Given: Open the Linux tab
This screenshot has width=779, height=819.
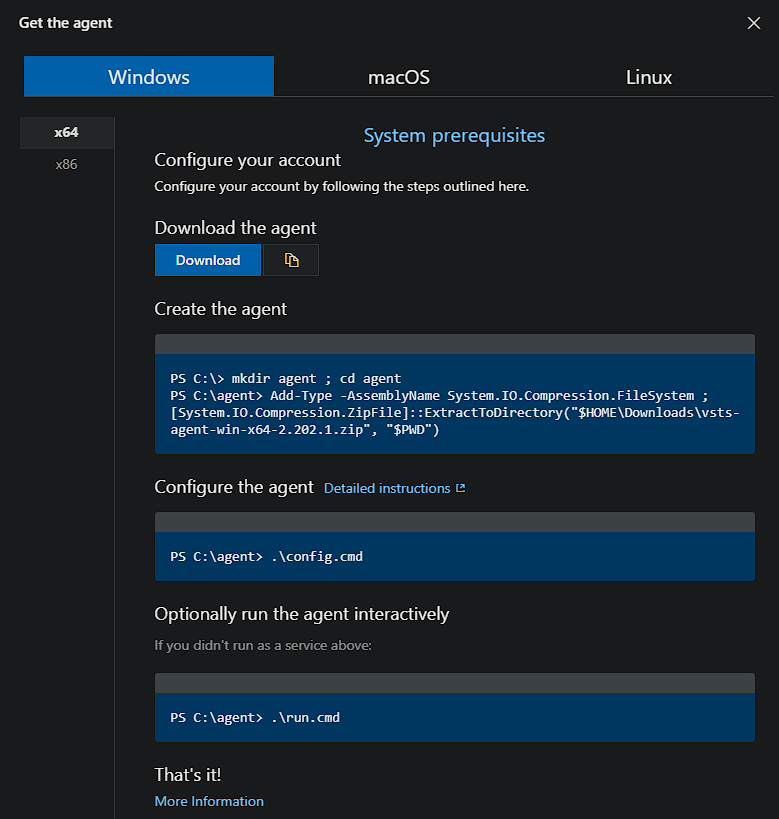Looking at the screenshot, I should [x=649, y=77].
